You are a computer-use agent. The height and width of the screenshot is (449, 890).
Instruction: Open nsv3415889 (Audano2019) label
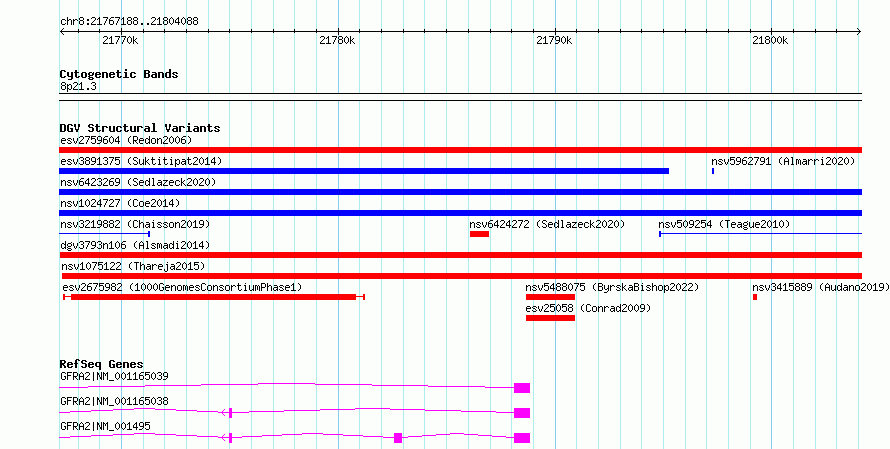point(820,287)
